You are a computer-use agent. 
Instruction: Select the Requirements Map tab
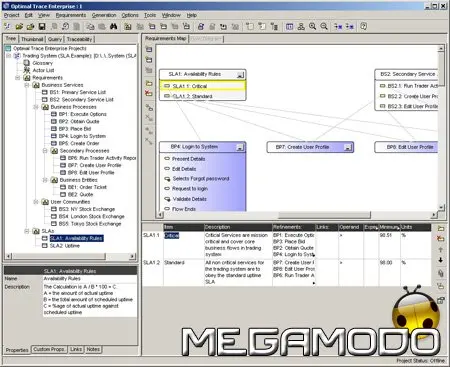tap(166, 39)
